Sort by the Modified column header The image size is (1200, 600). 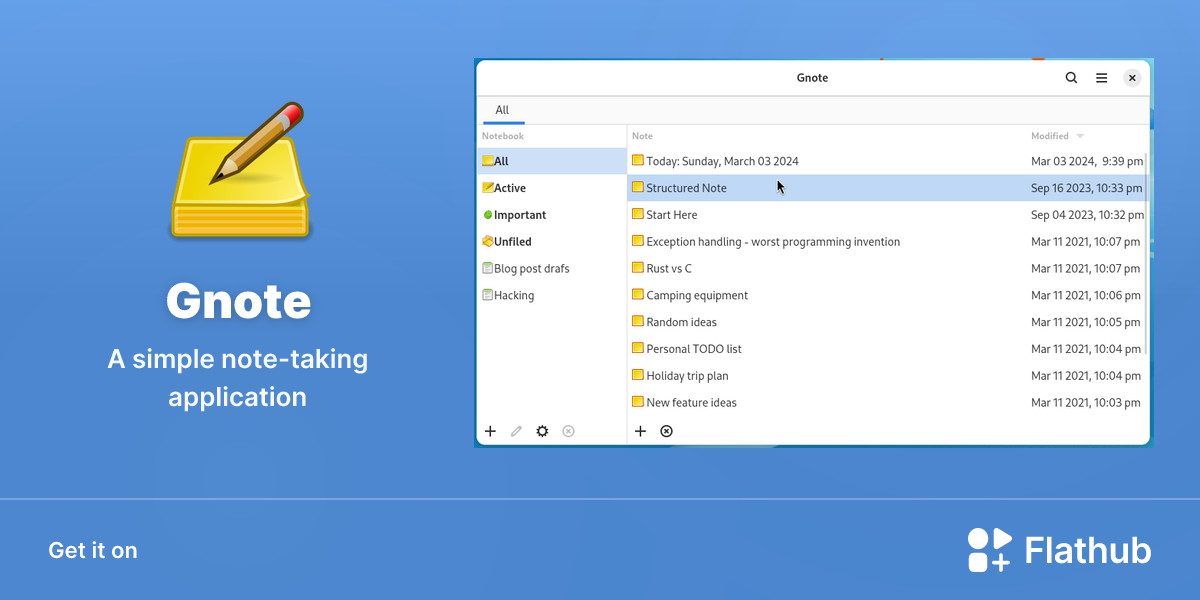1058,136
